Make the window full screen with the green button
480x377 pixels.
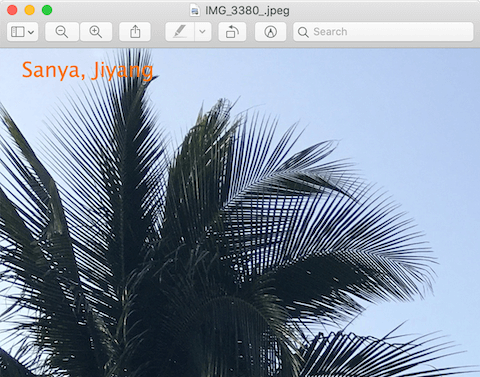[47, 10]
